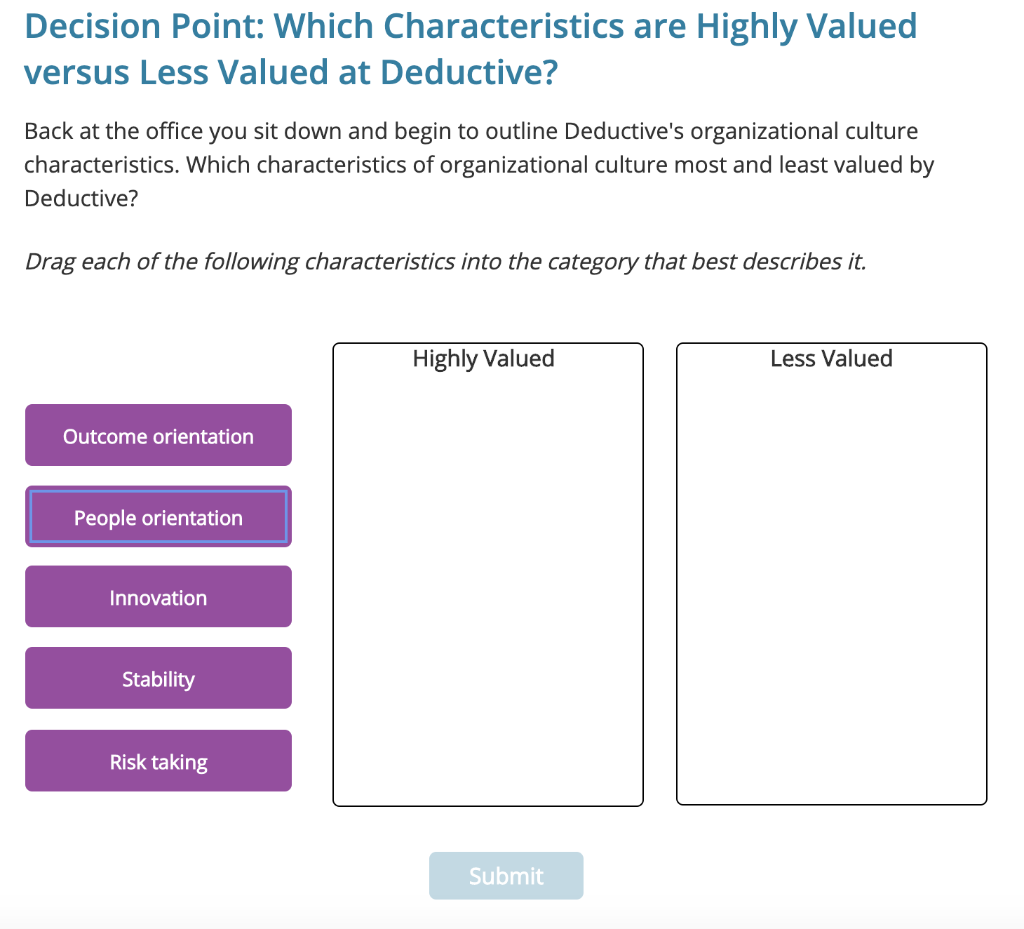Viewport: 1024px width, 929px height.
Task: Click inside the Highly Valued drop box
Action: pyautogui.click(x=487, y=590)
